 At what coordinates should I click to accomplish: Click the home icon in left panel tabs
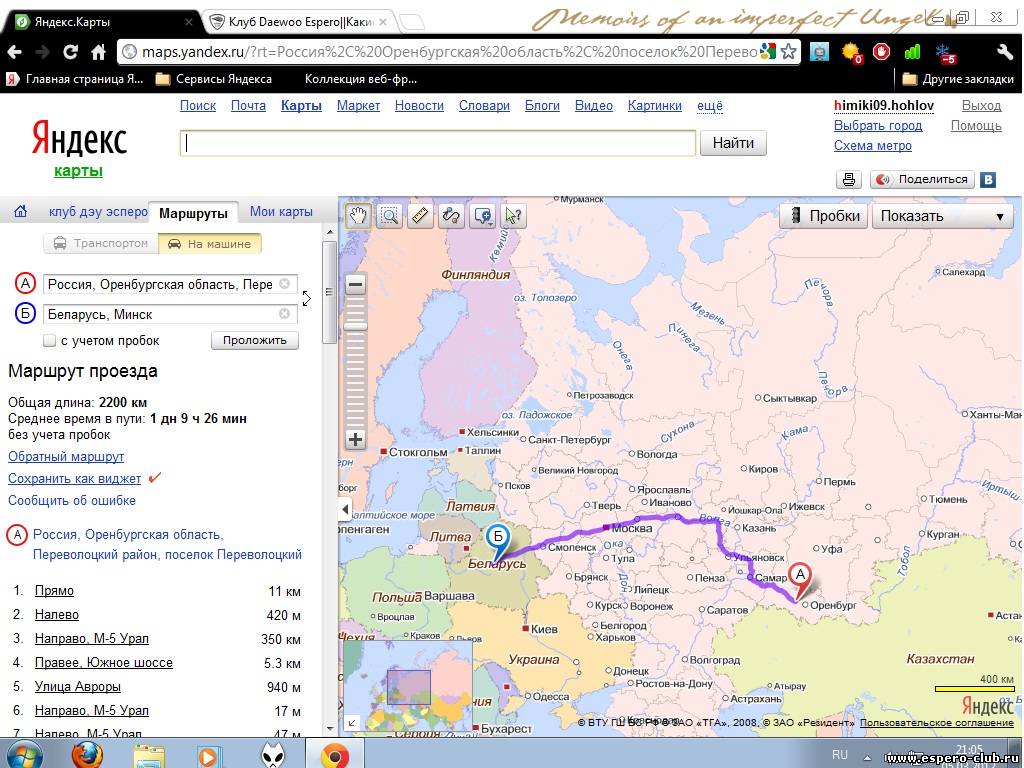click(21, 212)
